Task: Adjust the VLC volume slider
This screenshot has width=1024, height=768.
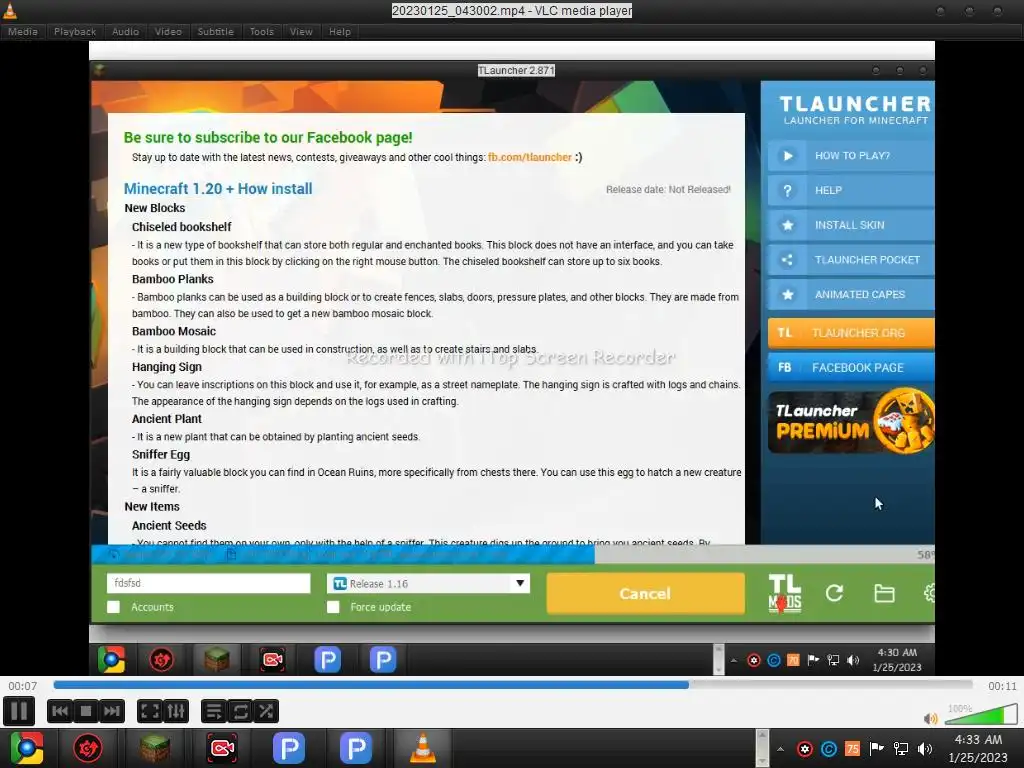Action: click(x=980, y=714)
